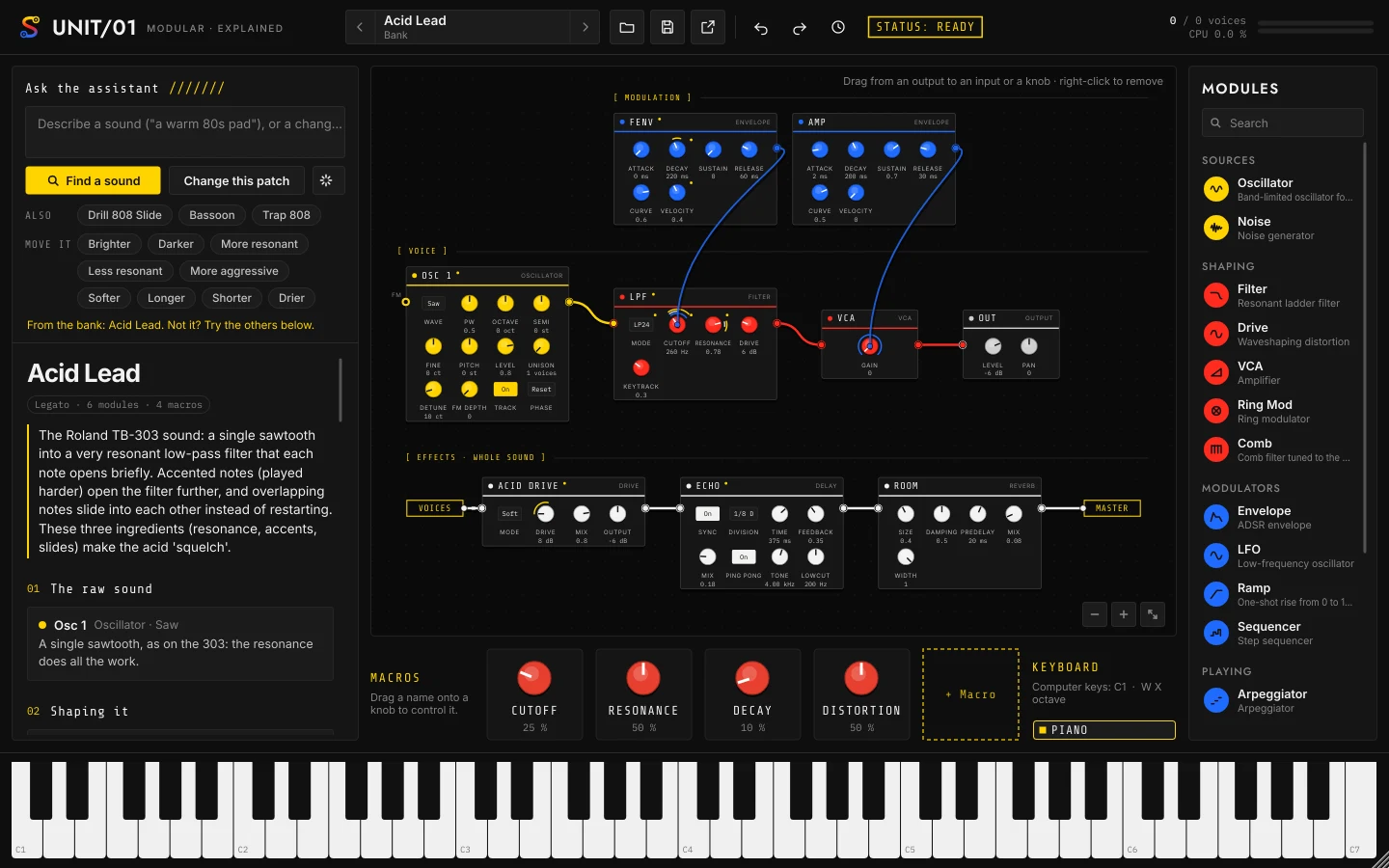Viewport: 1389px width, 868px height.
Task: Go to next patch arrow
Action: point(585,27)
